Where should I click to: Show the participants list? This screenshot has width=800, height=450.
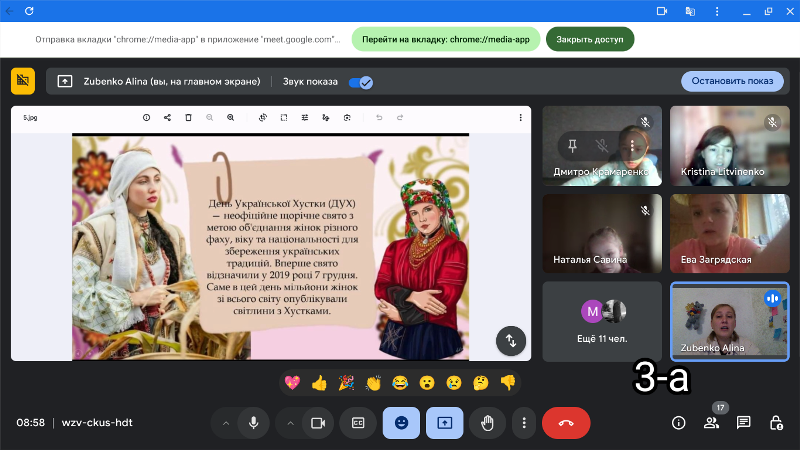point(711,423)
